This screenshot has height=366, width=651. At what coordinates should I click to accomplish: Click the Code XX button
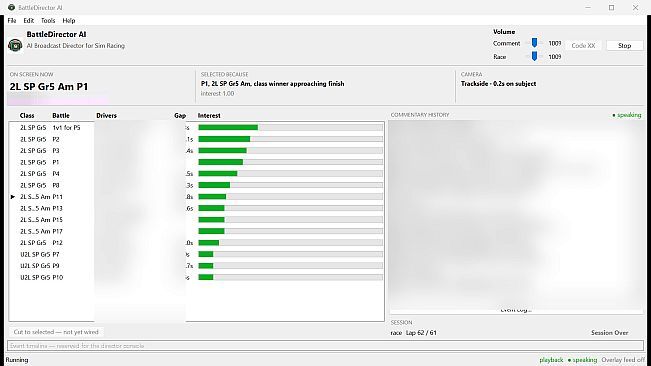coord(583,46)
